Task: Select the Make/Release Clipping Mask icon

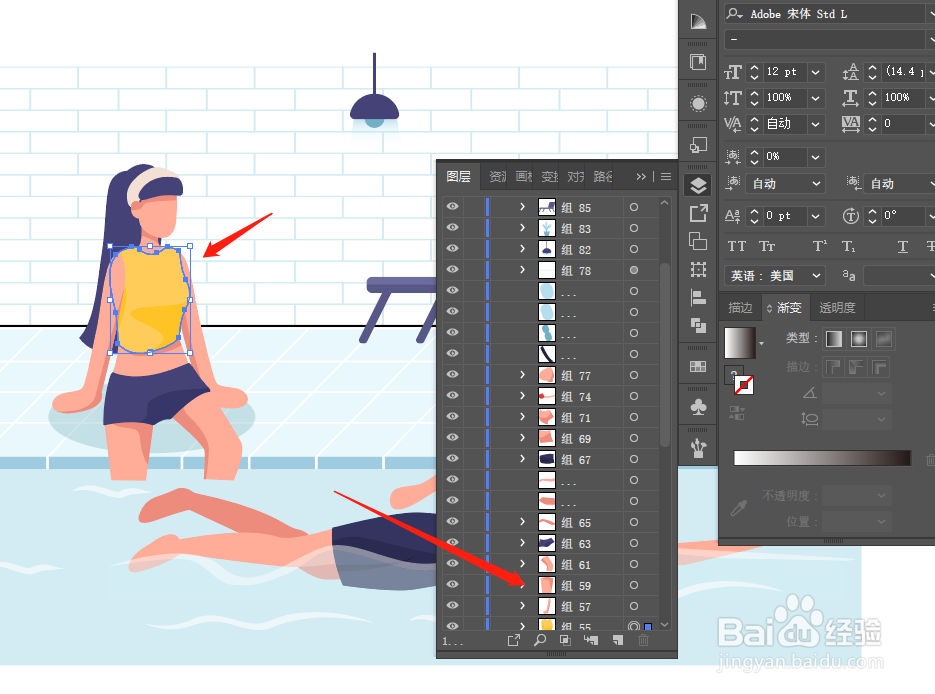Action: (x=566, y=640)
